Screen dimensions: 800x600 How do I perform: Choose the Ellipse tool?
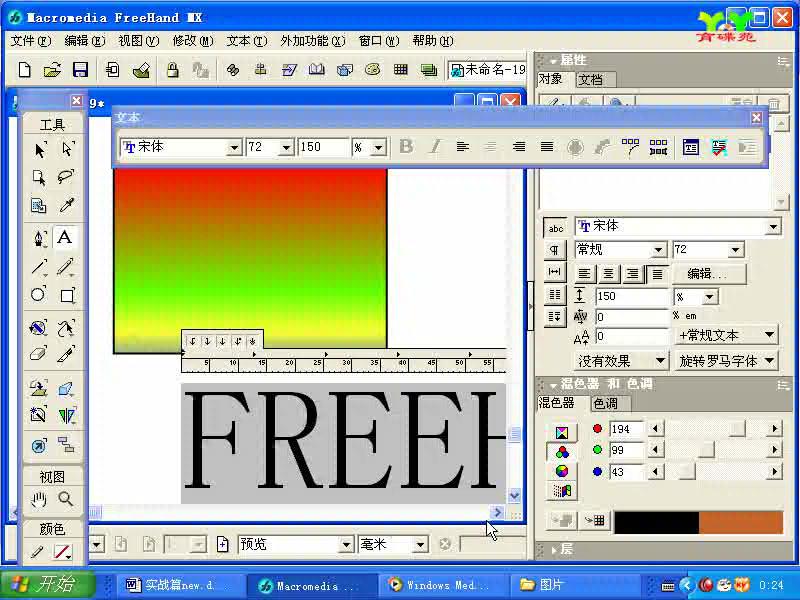coord(38,295)
